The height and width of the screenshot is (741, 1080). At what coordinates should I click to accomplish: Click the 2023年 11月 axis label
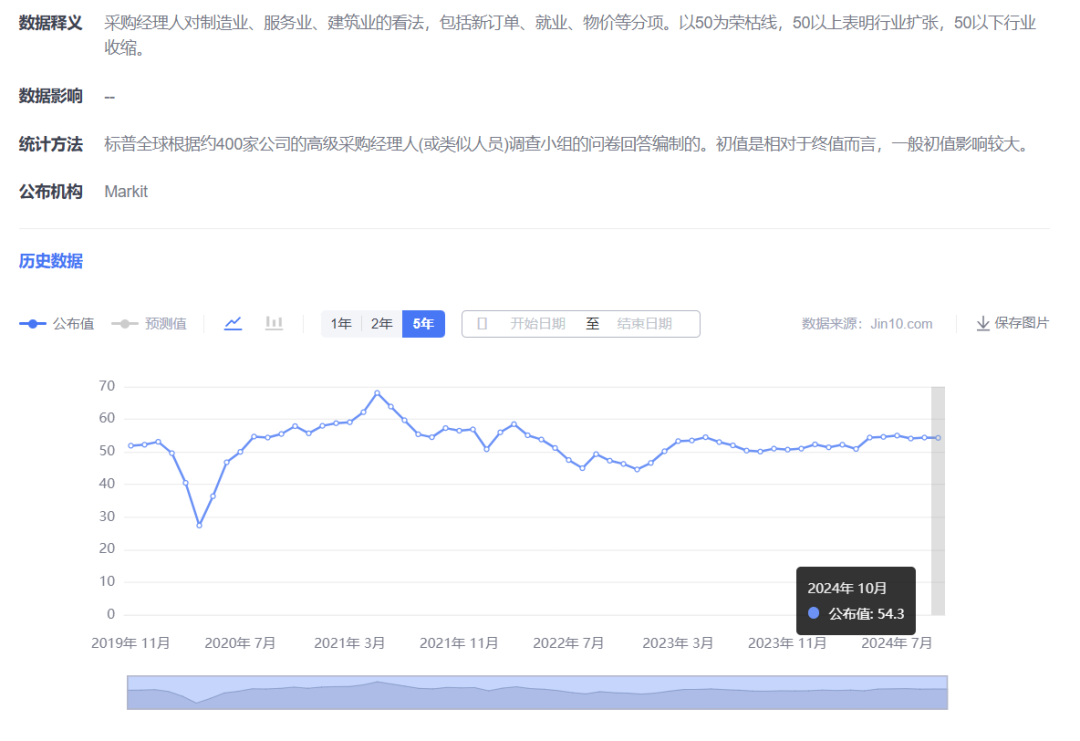[x=787, y=643]
